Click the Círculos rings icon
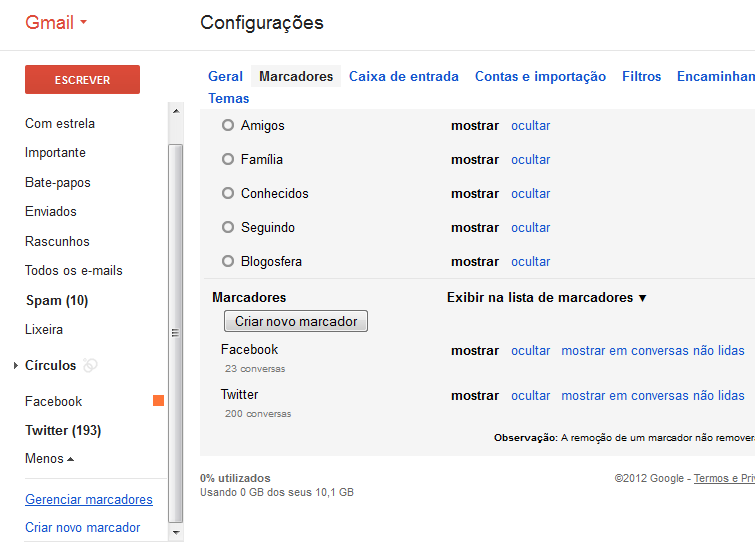Viewport: 755px width, 548px height. (90, 365)
